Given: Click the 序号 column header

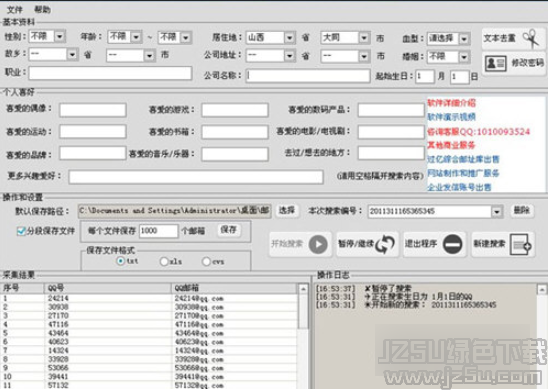Looking at the screenshot, I should click(22, 288).
